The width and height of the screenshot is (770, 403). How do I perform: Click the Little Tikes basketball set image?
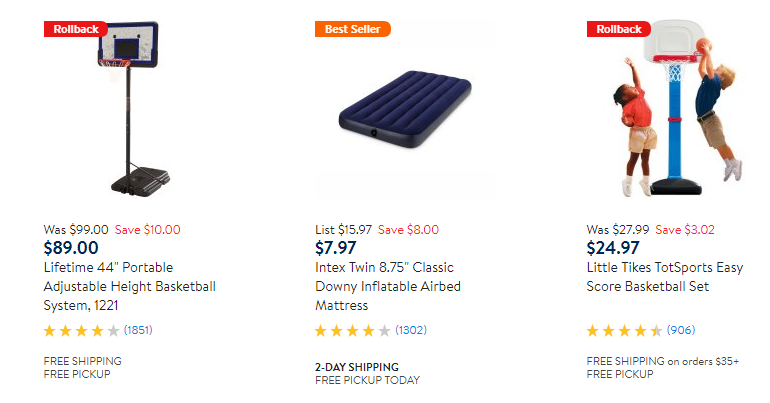[x=677, y=112]
